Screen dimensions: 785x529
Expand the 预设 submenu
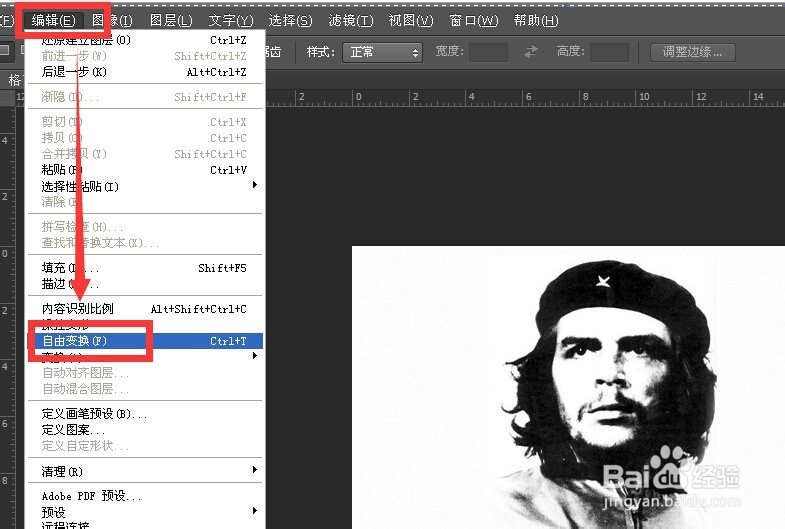pyautogui.click(x=145, y=512)
